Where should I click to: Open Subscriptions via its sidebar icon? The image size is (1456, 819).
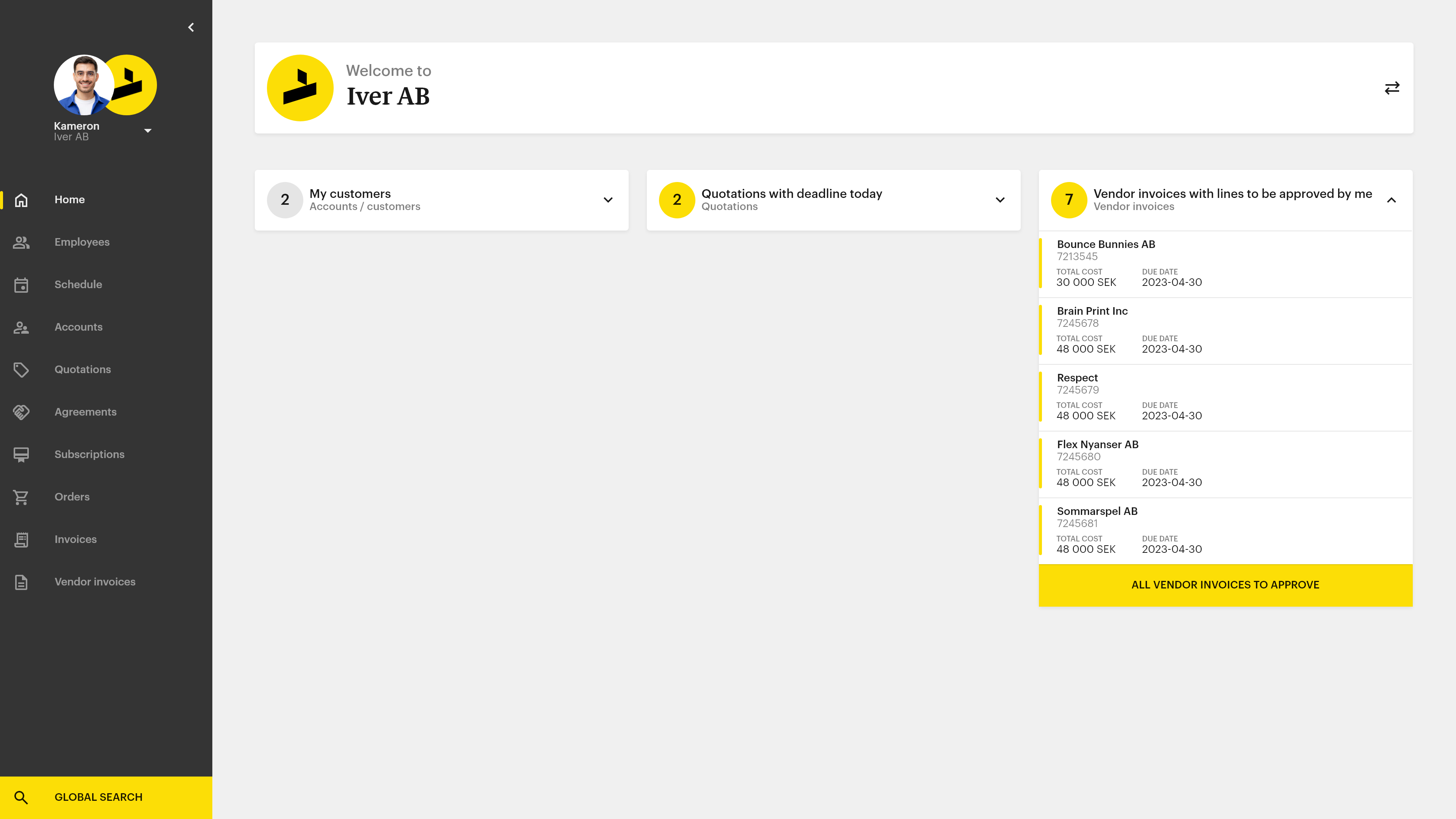coord(21,455)
